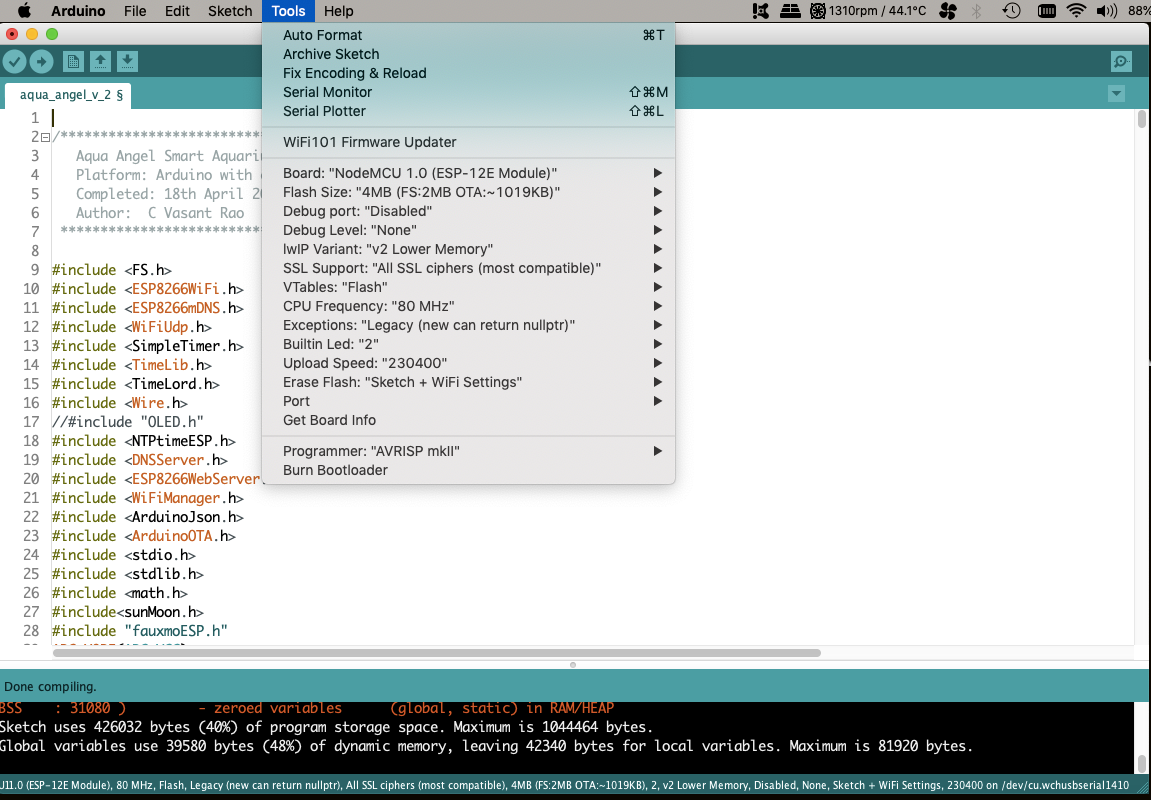
Task: Expand the Erase Flash submenu
Action: (x=468, y=383)
